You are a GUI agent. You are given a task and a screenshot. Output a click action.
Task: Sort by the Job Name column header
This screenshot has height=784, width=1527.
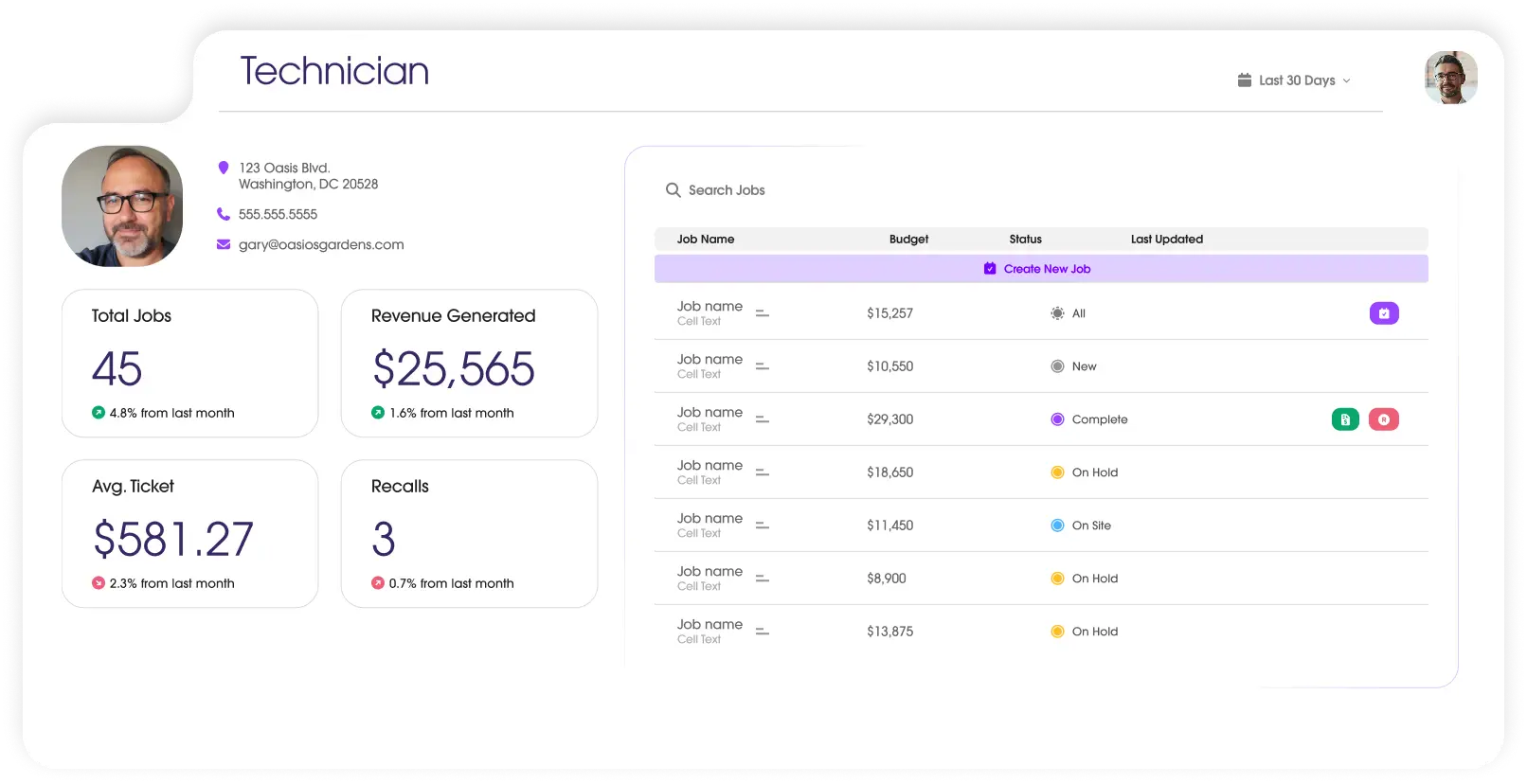point(706,240)
